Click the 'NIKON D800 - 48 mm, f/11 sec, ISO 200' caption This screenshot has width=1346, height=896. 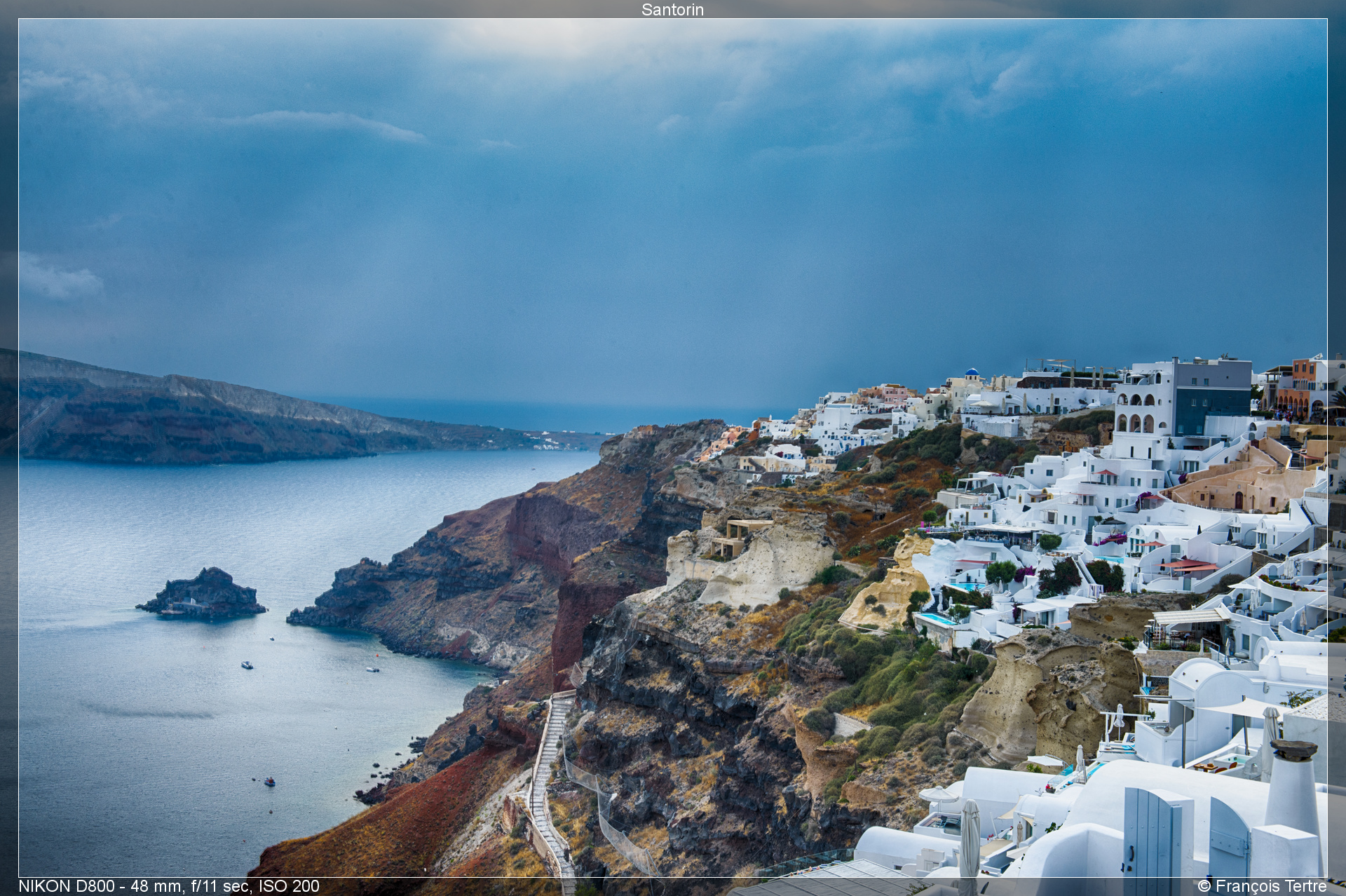point(169,886)
